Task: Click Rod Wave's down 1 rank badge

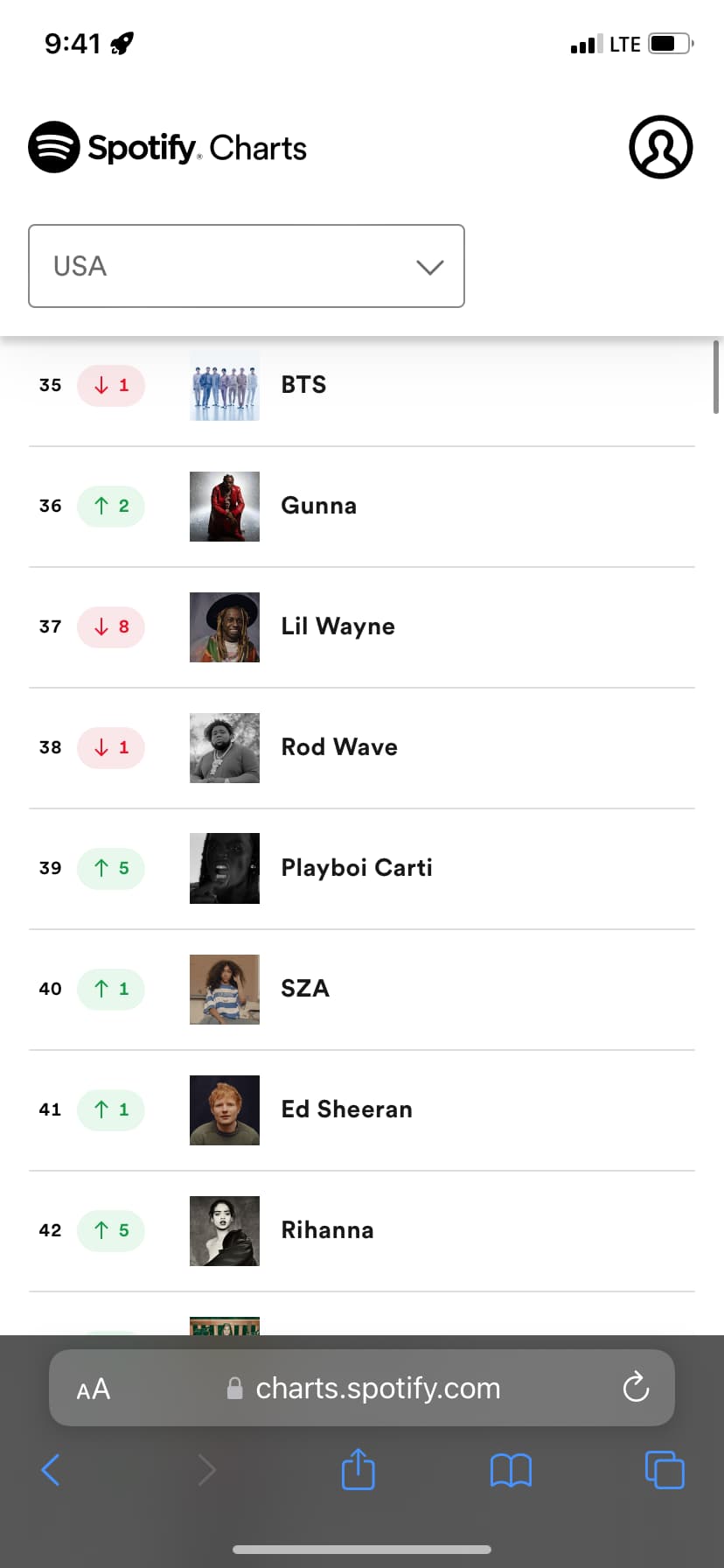Action: tap(111, 747)
